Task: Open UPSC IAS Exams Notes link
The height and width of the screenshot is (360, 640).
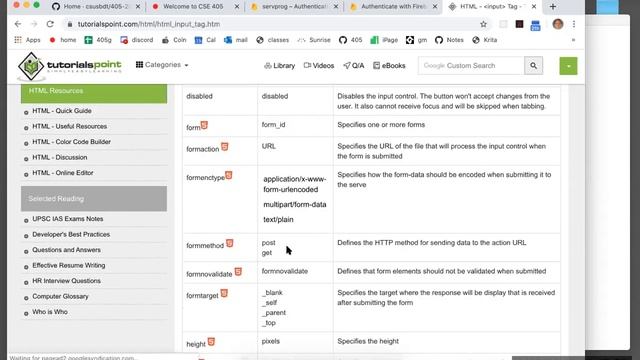Action: point(68,219)
